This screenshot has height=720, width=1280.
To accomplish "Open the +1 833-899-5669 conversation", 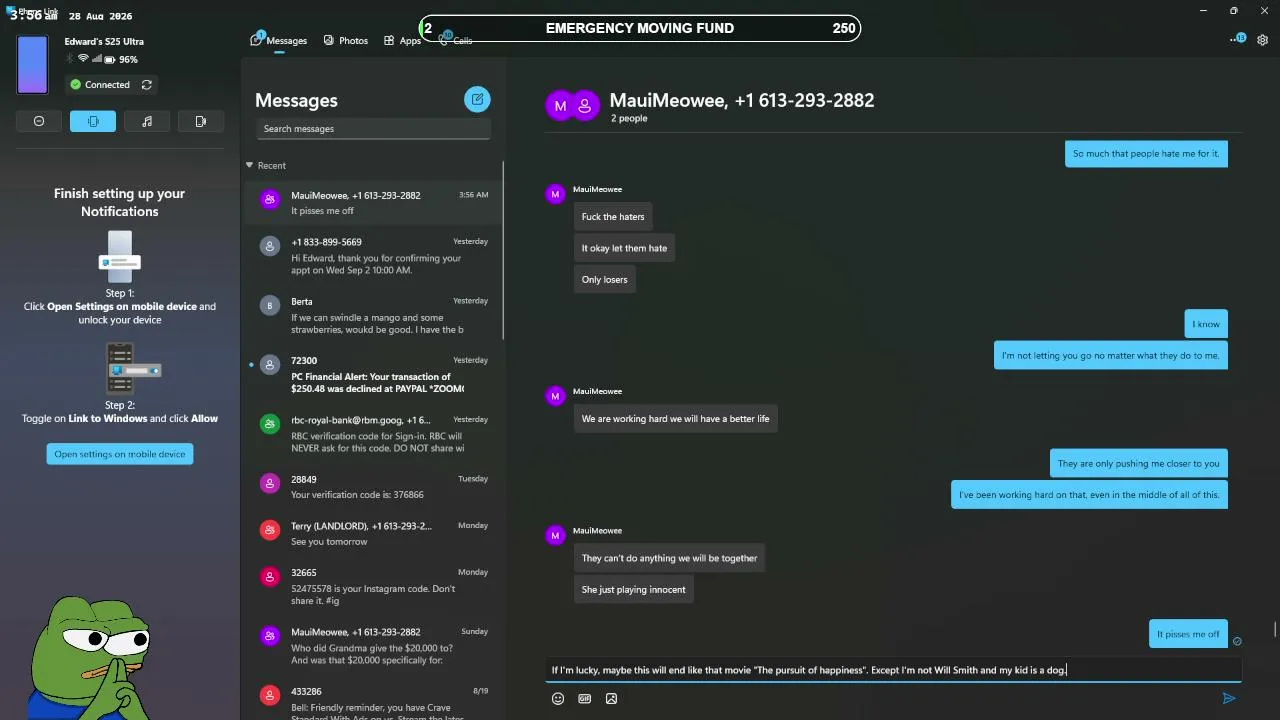I will tap(372, 256).
